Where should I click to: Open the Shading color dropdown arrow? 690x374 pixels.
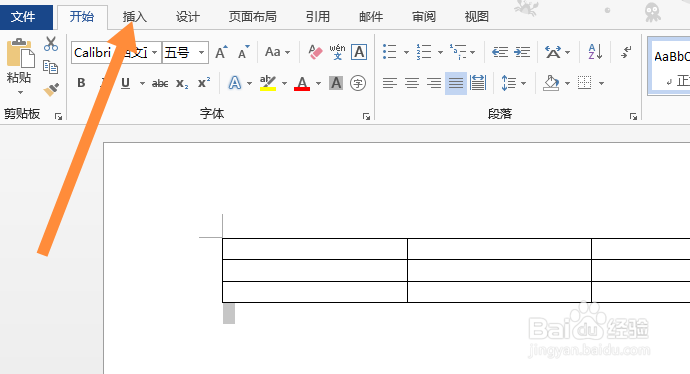coord(567,83)
